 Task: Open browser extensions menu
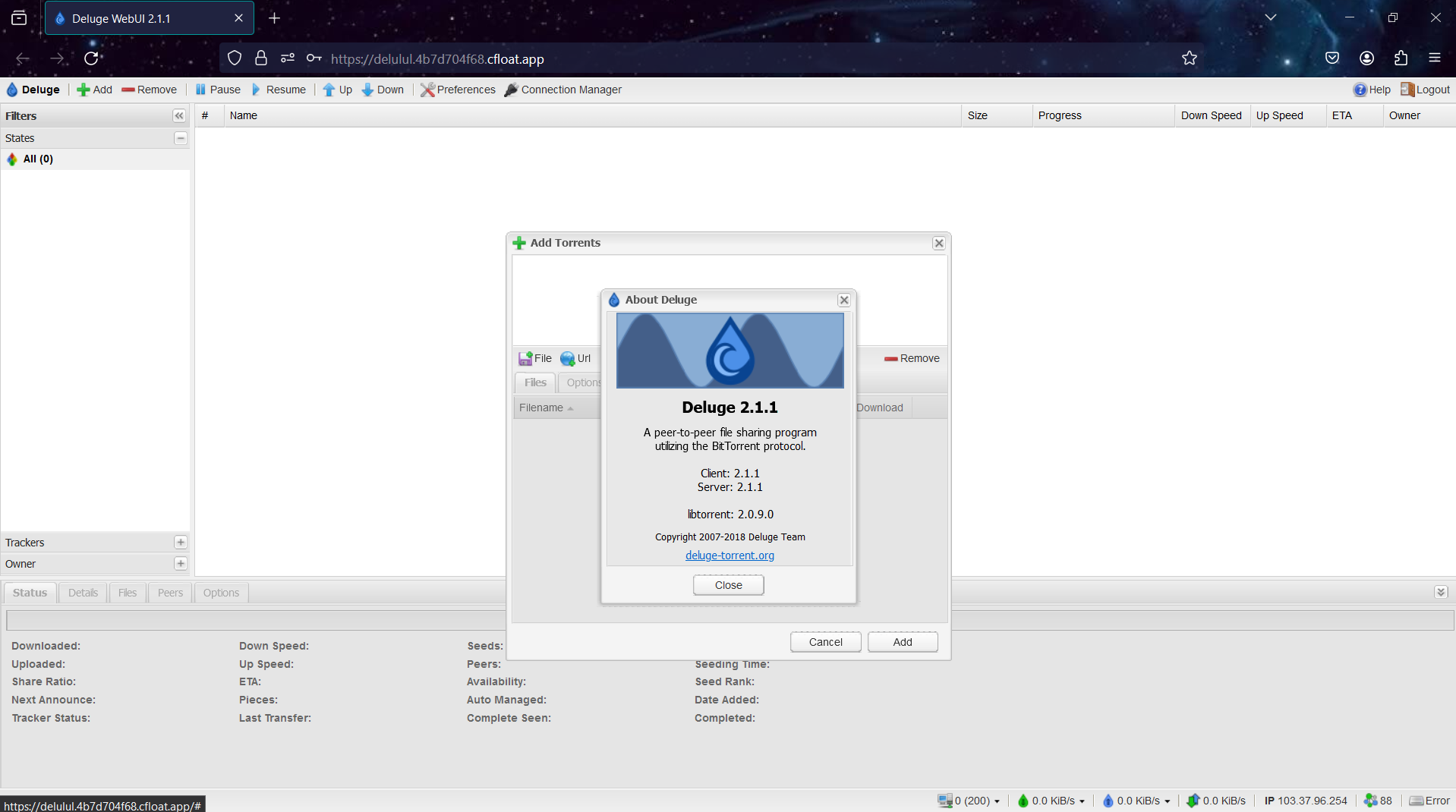pos(1401,58)
